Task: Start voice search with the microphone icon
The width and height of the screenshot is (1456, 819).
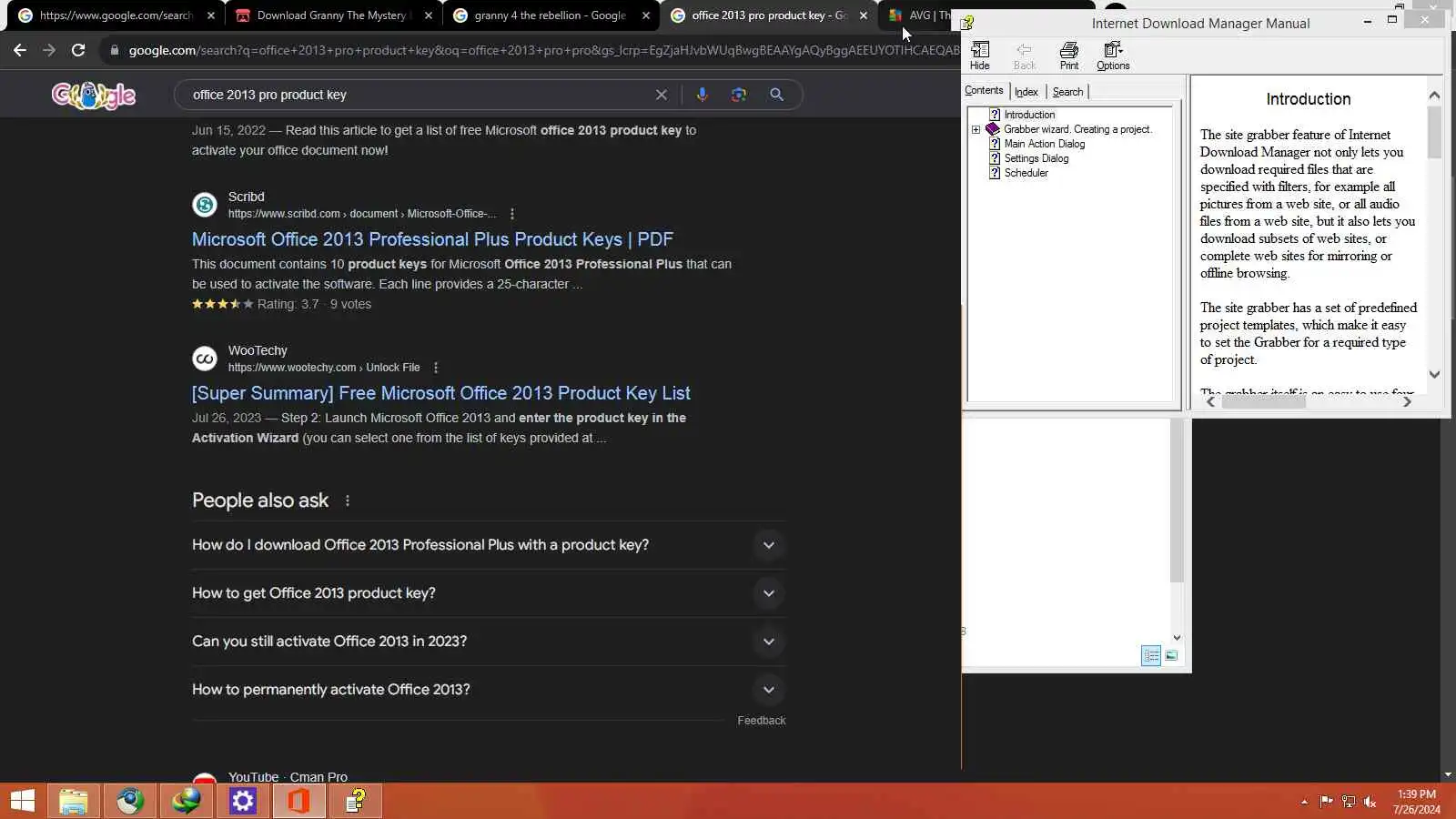Action: tap(702, 95)
